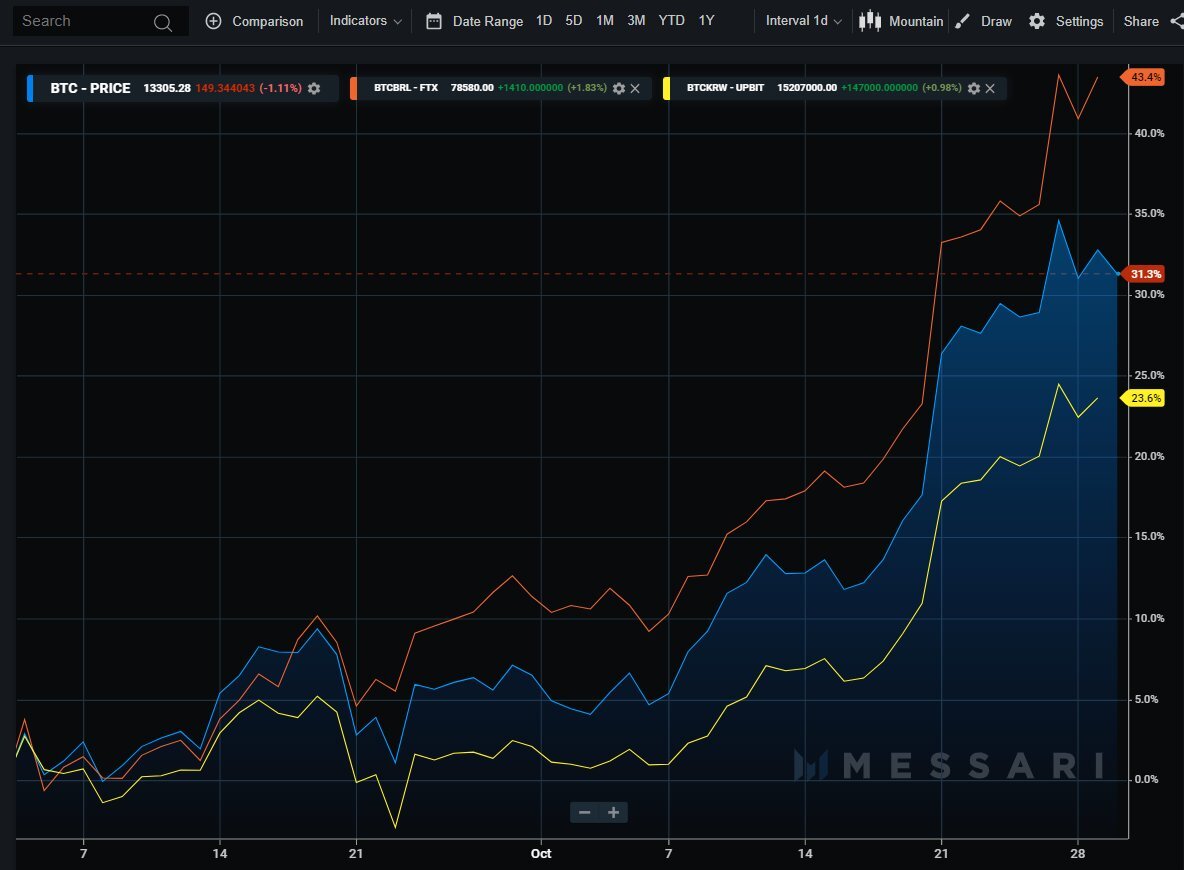Zoom in with the plus button
Screen dimensions: 1184x870
614,813
